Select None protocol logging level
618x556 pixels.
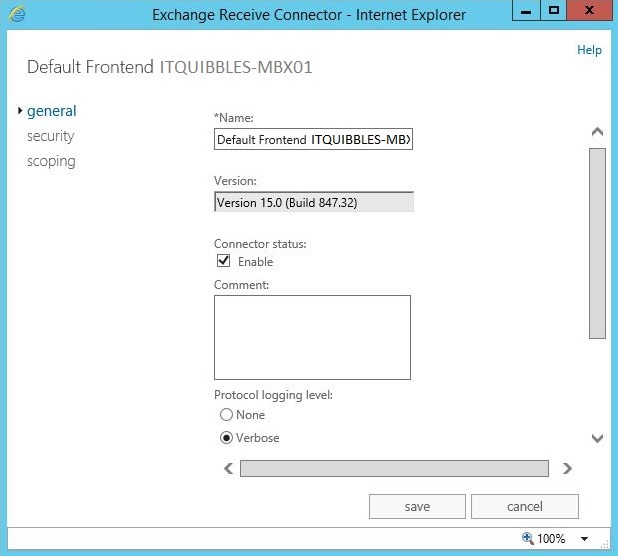click(226, 415)
